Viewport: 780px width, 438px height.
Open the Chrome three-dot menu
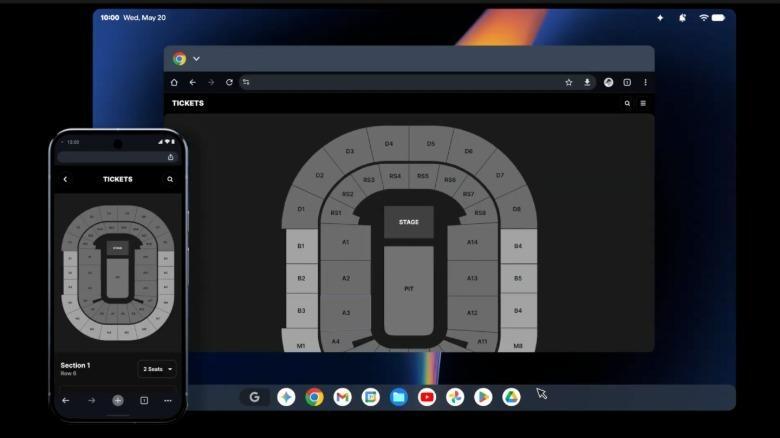646,83
